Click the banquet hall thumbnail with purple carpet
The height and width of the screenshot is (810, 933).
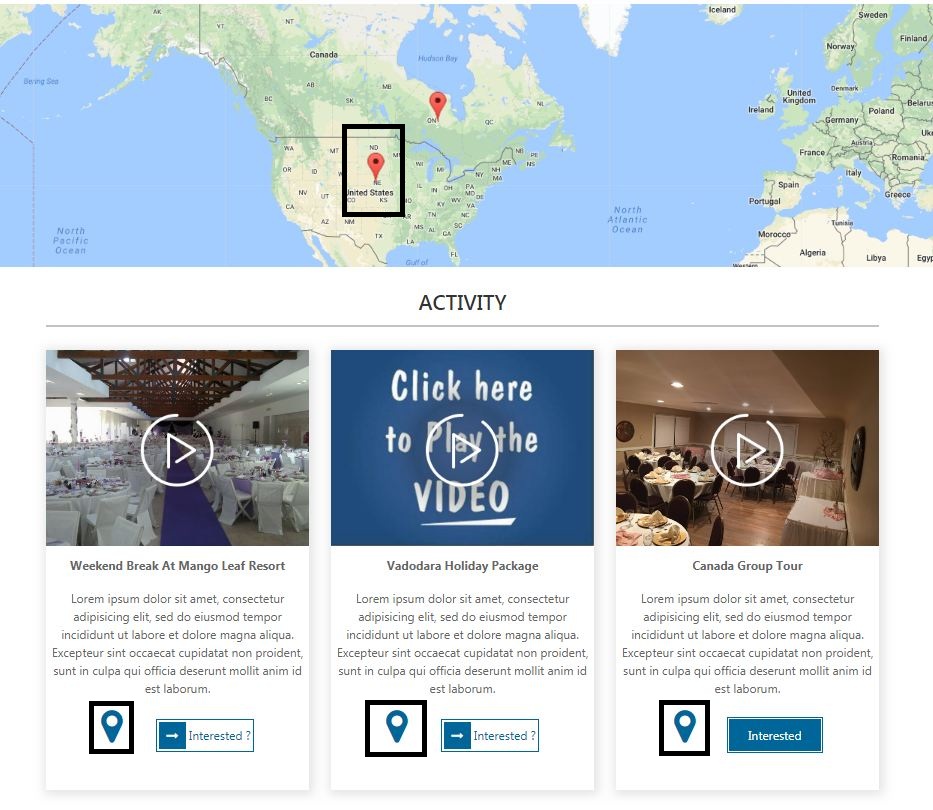click(177, 448)
